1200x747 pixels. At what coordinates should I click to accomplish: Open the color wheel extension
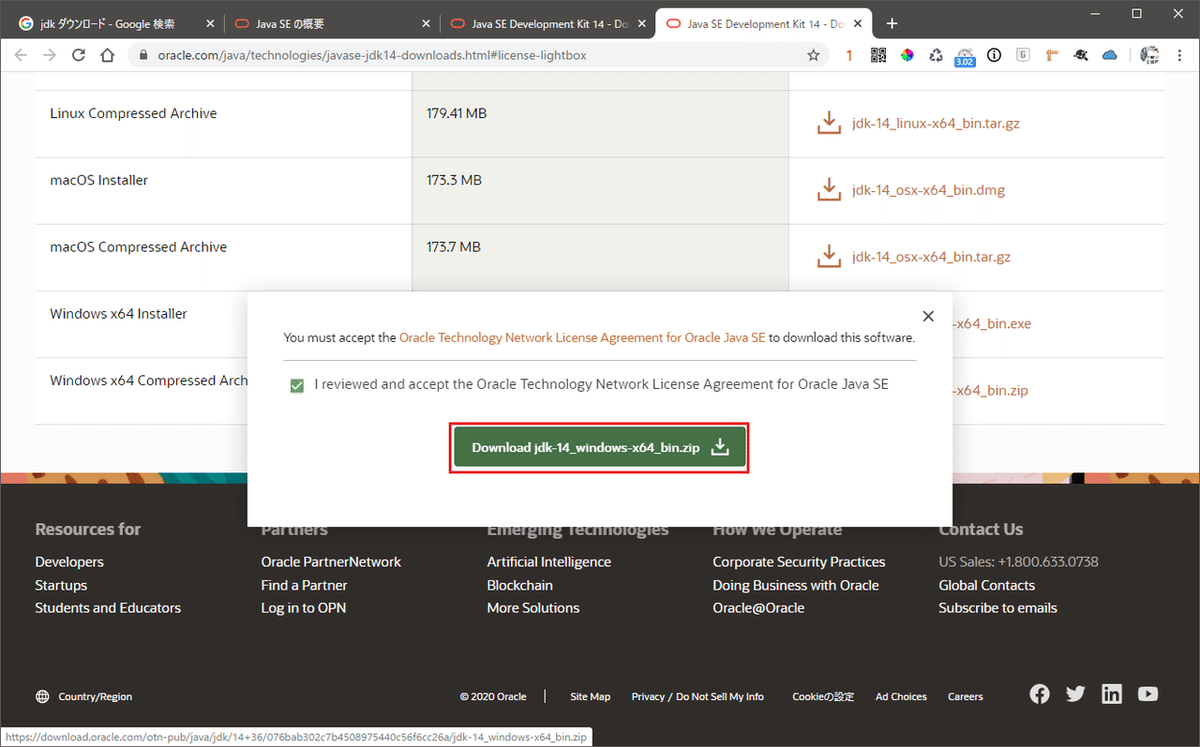907,56
